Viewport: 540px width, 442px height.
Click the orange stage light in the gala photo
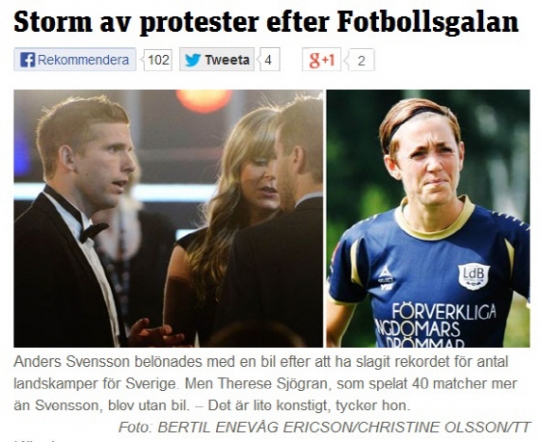[204, 100]
